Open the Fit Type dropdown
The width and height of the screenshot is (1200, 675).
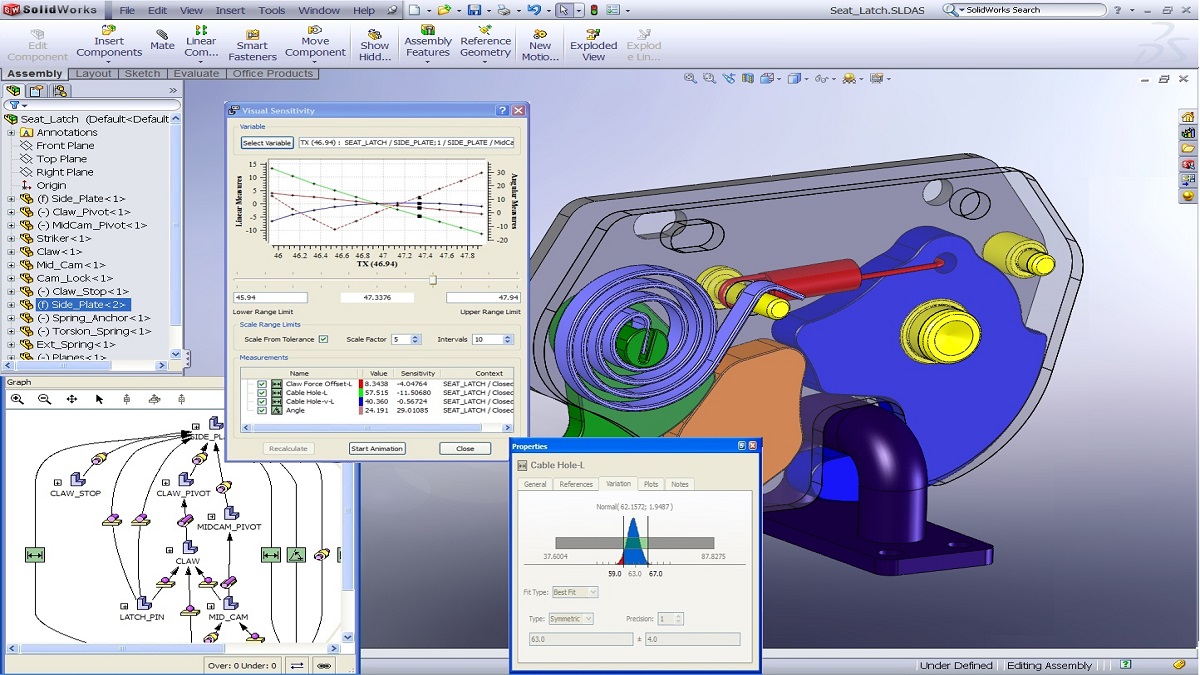coord(593,592)
